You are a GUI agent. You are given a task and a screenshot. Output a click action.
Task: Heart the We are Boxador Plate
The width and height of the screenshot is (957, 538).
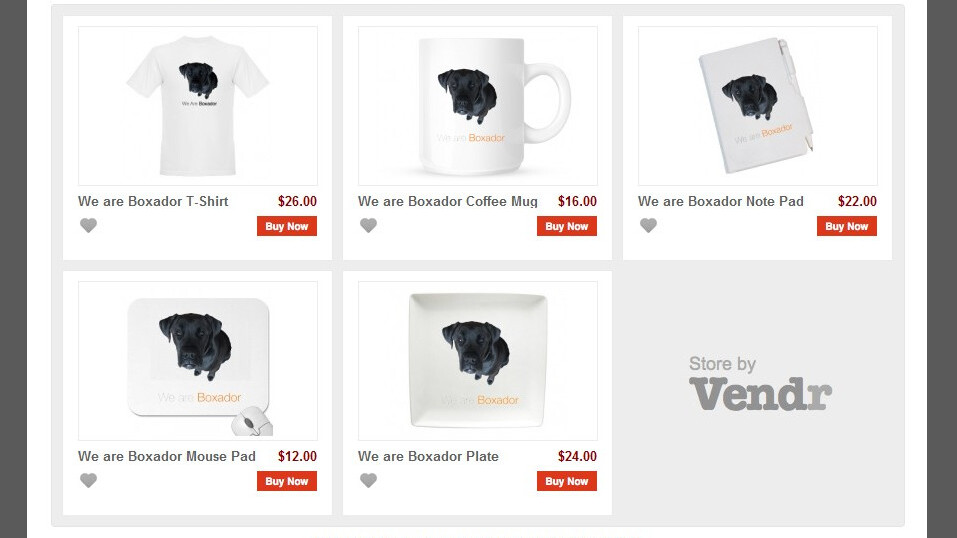369,481
